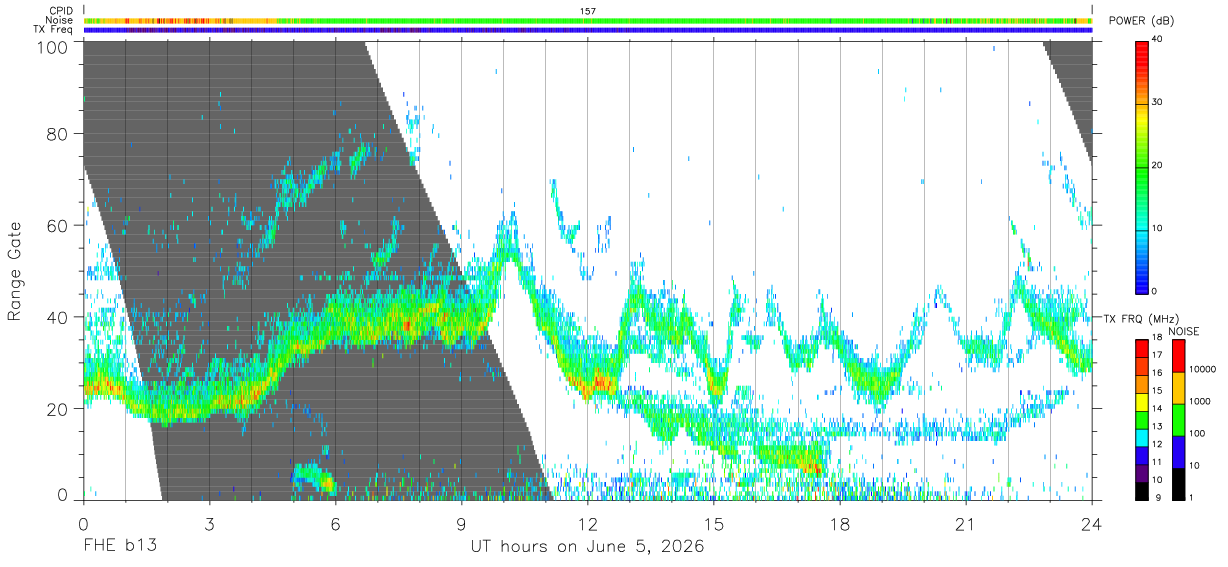Click the power scale value '30'
Image resolution: width=1228 pixels, height=567 pixels.
(x=1158, y=103)
